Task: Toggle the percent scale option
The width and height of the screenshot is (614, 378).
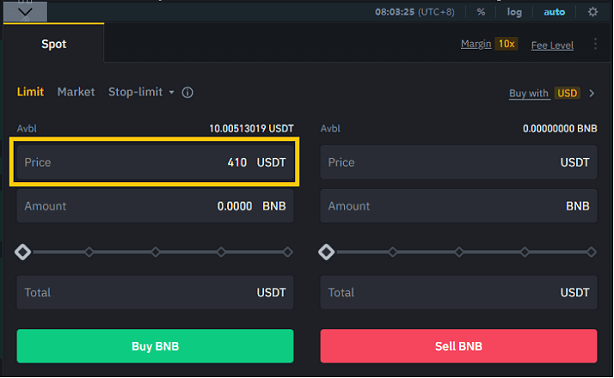Action: [x=481, y=12]
